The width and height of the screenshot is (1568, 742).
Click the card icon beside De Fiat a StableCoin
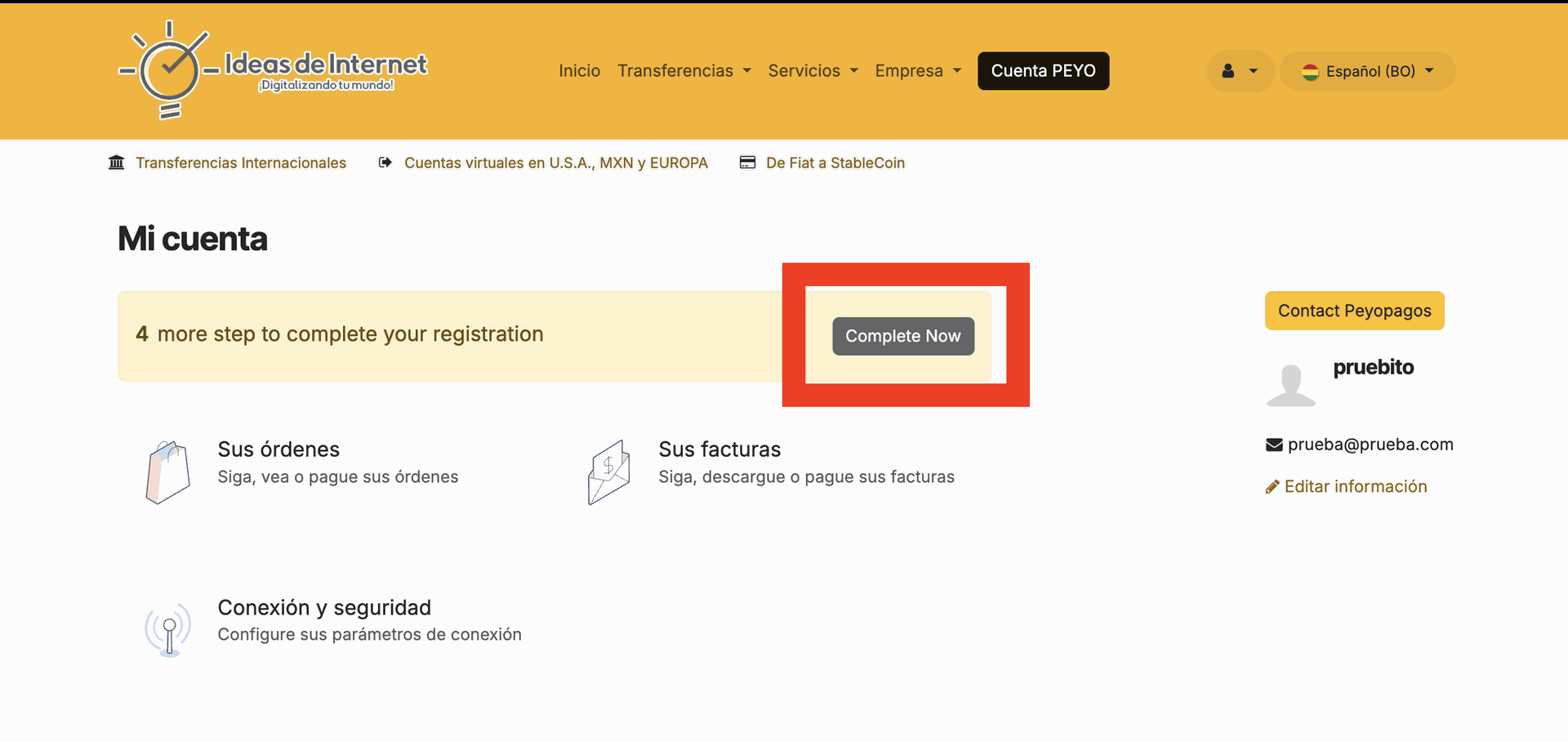[x=747, y=163]
